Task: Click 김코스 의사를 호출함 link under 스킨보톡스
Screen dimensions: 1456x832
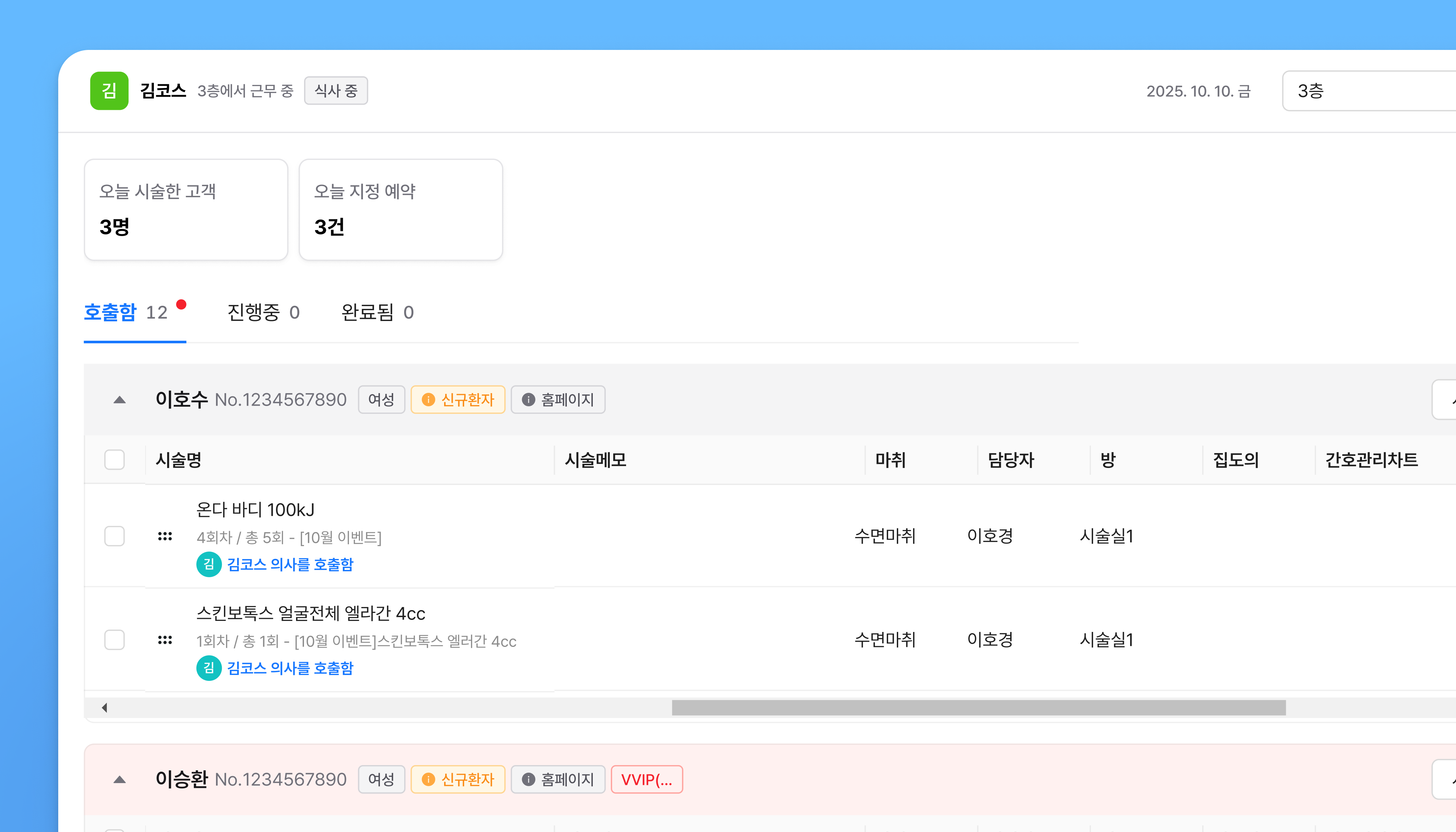Action: [x=290, y=668]
